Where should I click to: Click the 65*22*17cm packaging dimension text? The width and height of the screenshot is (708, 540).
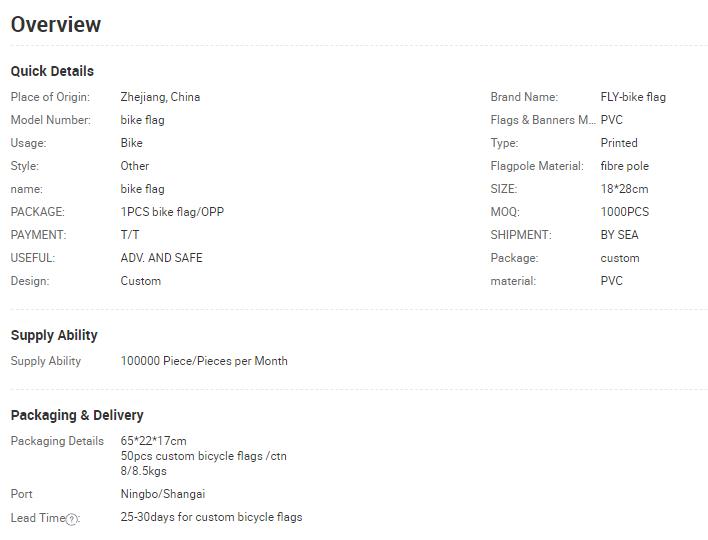click(154, 441)
